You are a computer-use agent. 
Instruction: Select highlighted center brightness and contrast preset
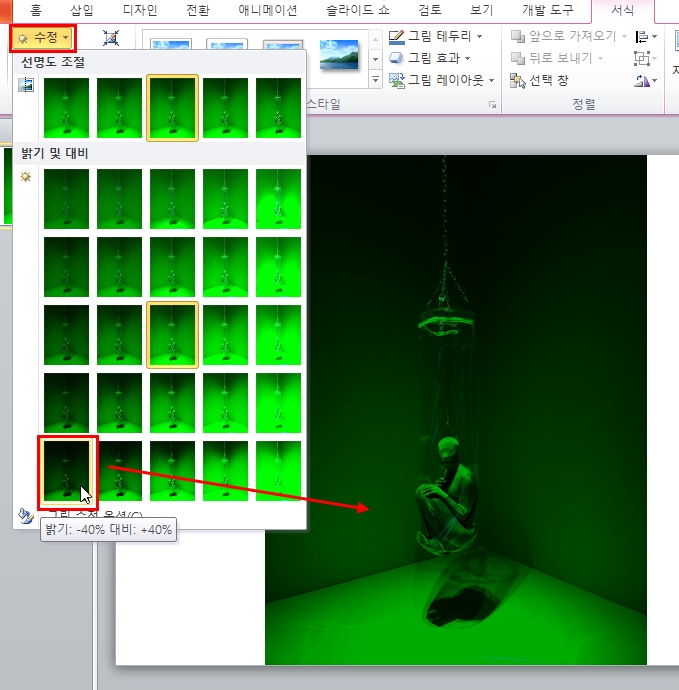tap(173, 335)
